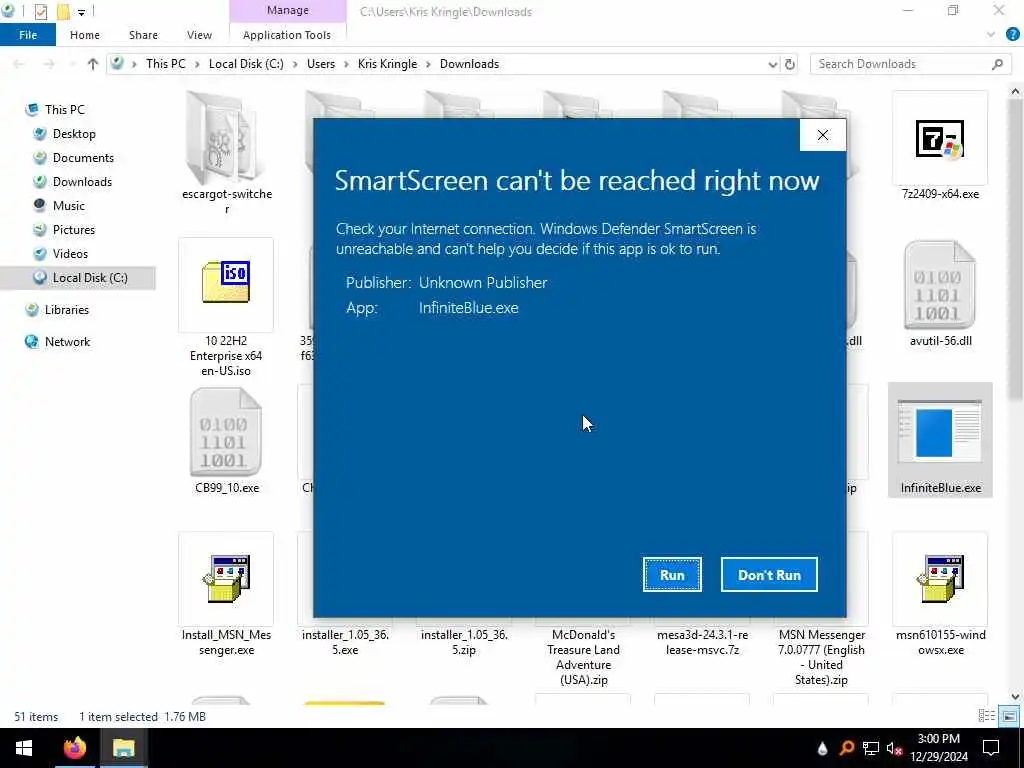Click This PC in the address breadcrumb
This screenshot has width=1024, height=768.
165,64
